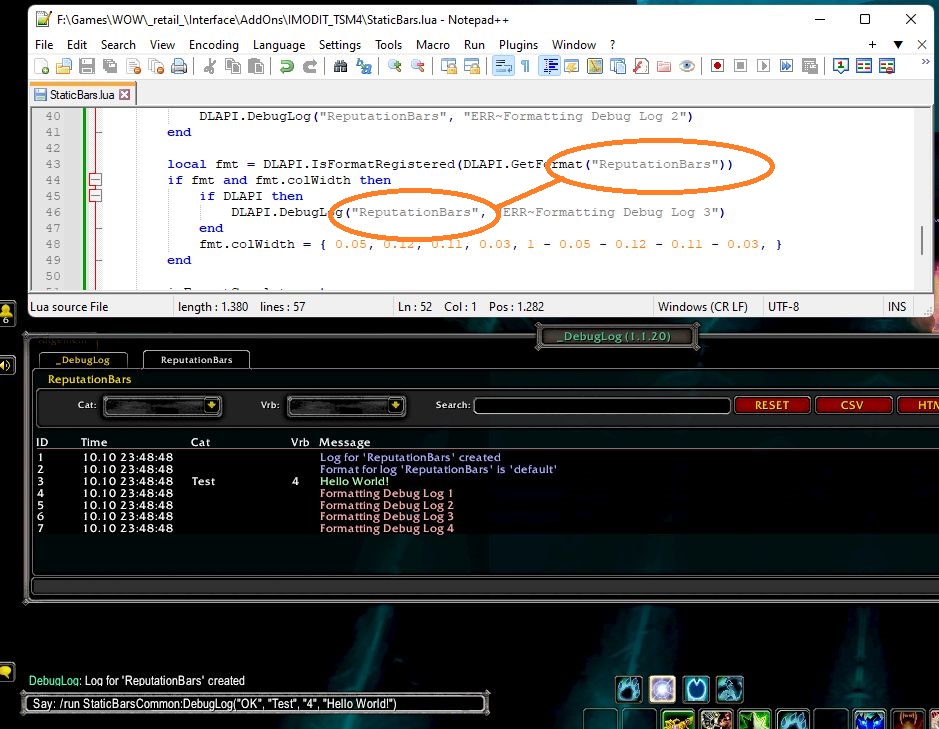Image resolution: width=939 pixels, height=729 pixels.
Task: Open the Function List icon
Action: point(641,66)
